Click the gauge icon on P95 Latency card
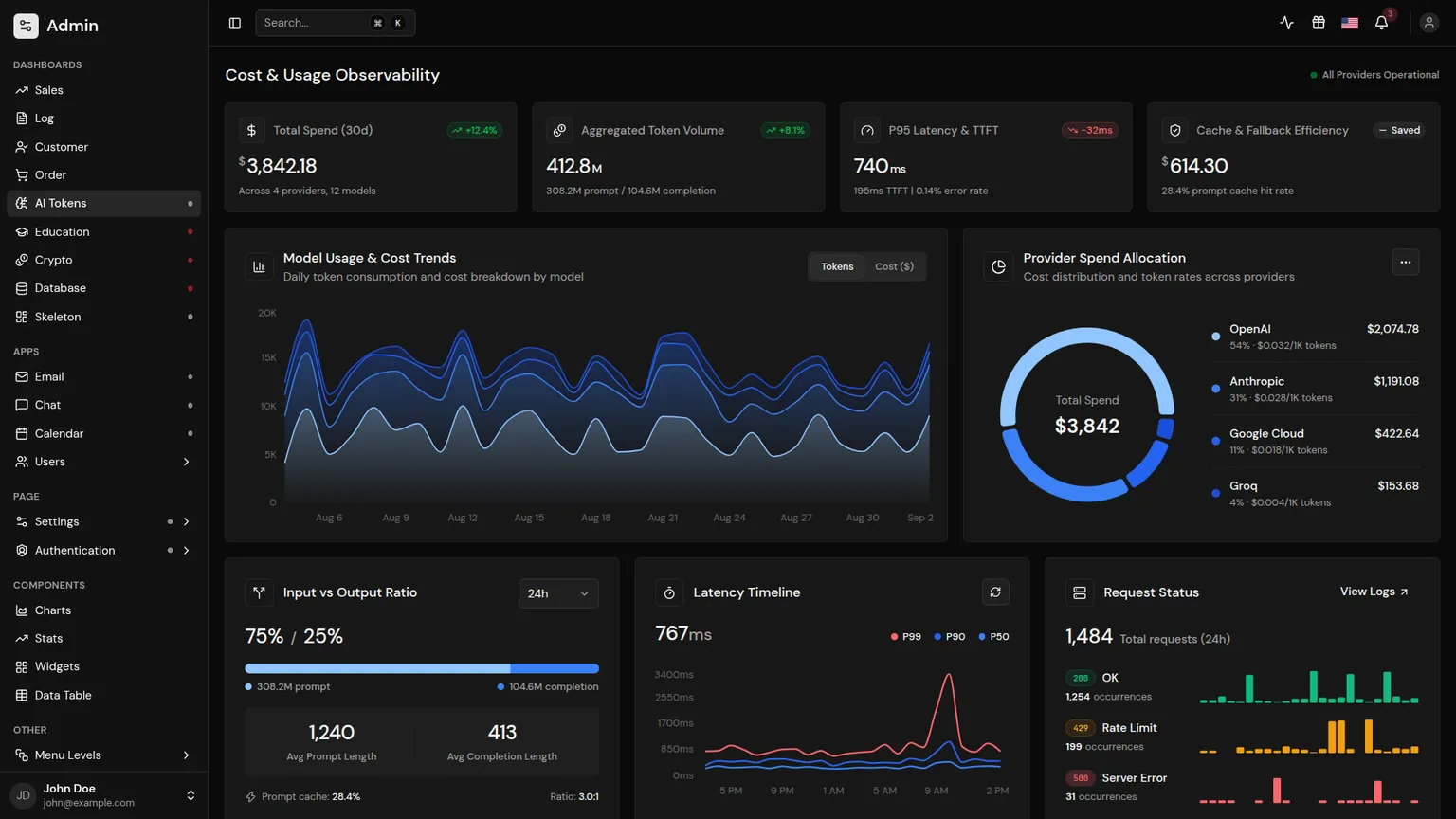Viewport: 1456px width, 819px height. 866,130
